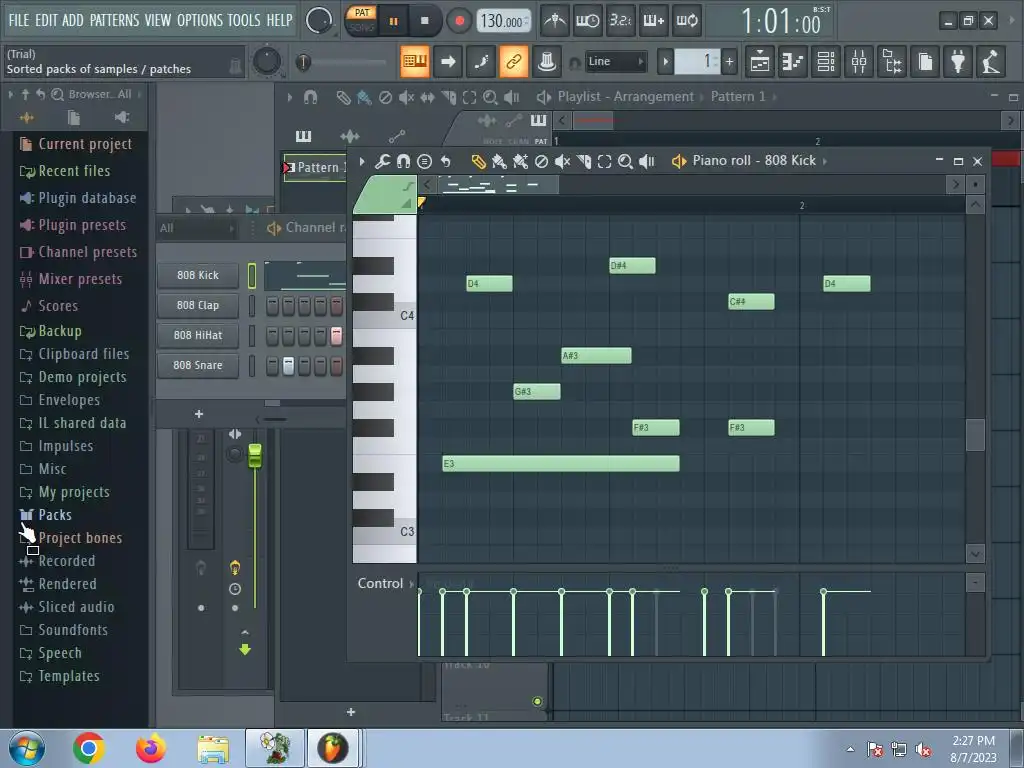Select the piano roll selection tool

(605, 161)
